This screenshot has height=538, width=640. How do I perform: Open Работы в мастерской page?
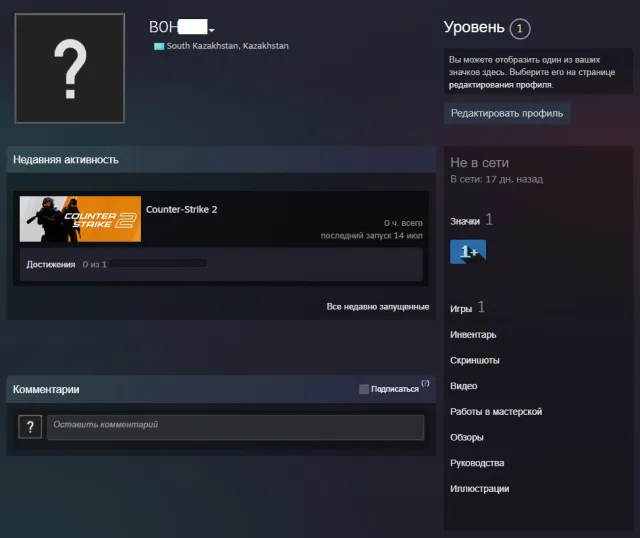pos(496,412)
